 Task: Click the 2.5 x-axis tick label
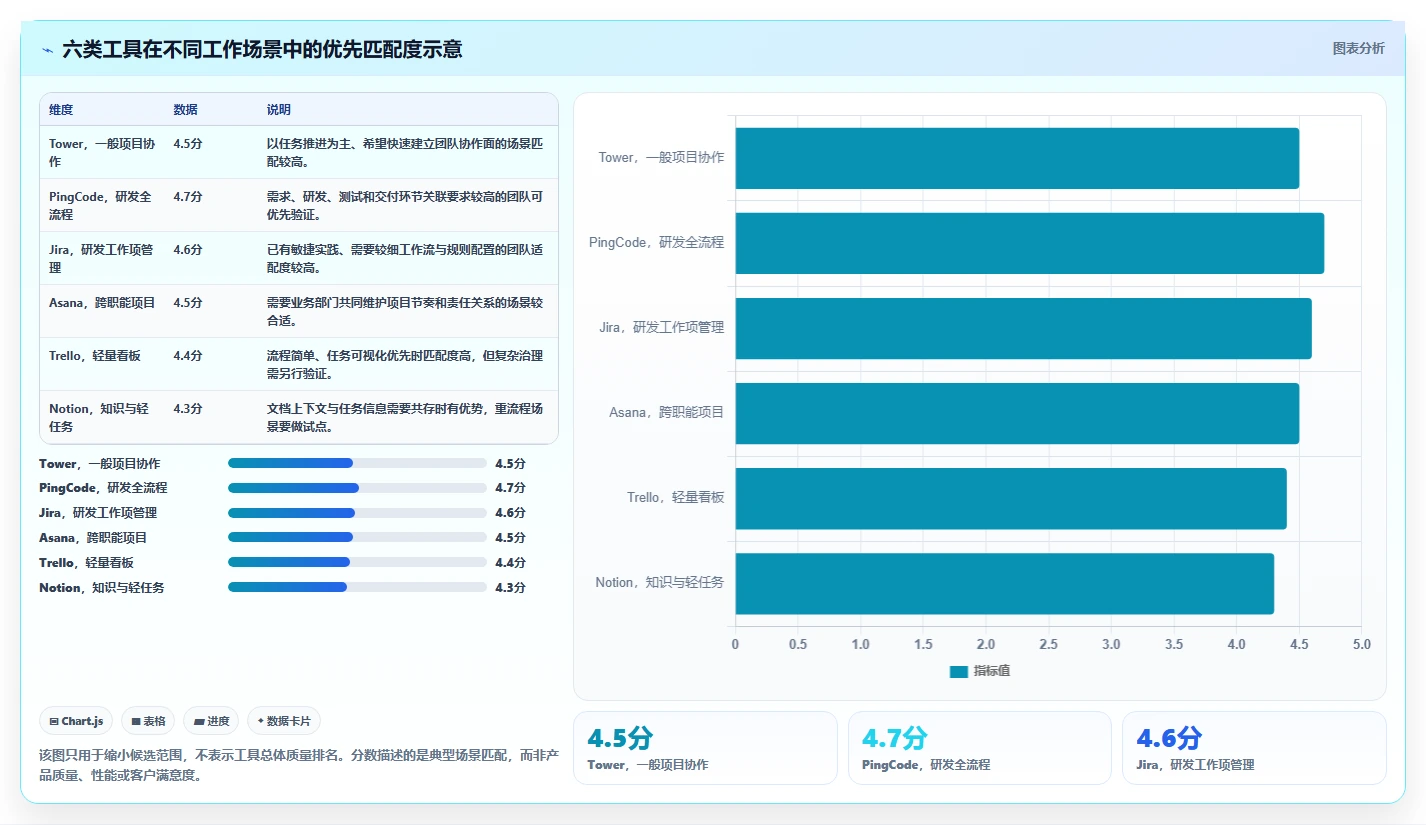coord(1048,644)
